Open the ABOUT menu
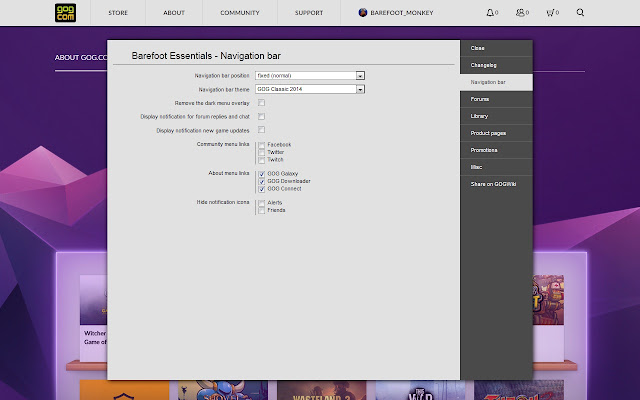640x400 pixels. [x=174, y=13]
